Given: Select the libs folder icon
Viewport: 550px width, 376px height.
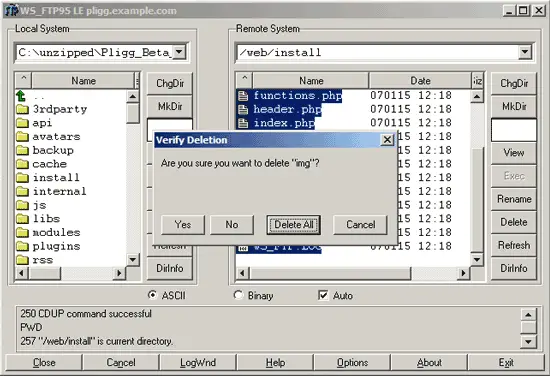Looking at the screenshot, I should point(22,219).
